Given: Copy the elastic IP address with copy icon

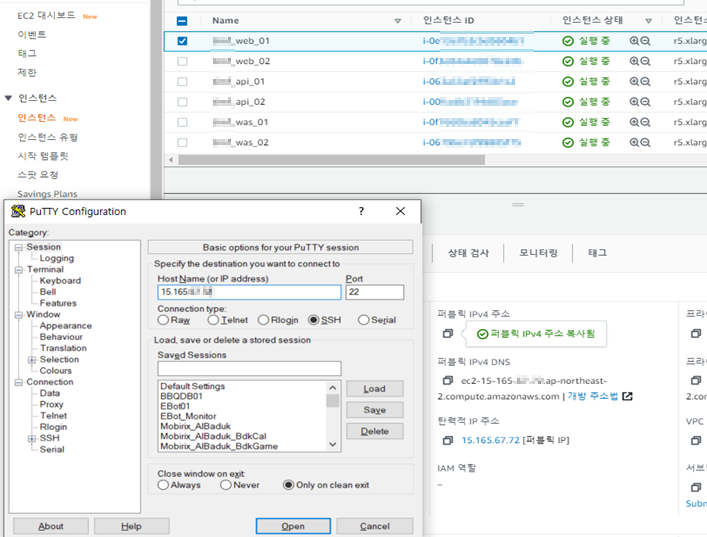Looking at the screenshot, I should [449, 439].
